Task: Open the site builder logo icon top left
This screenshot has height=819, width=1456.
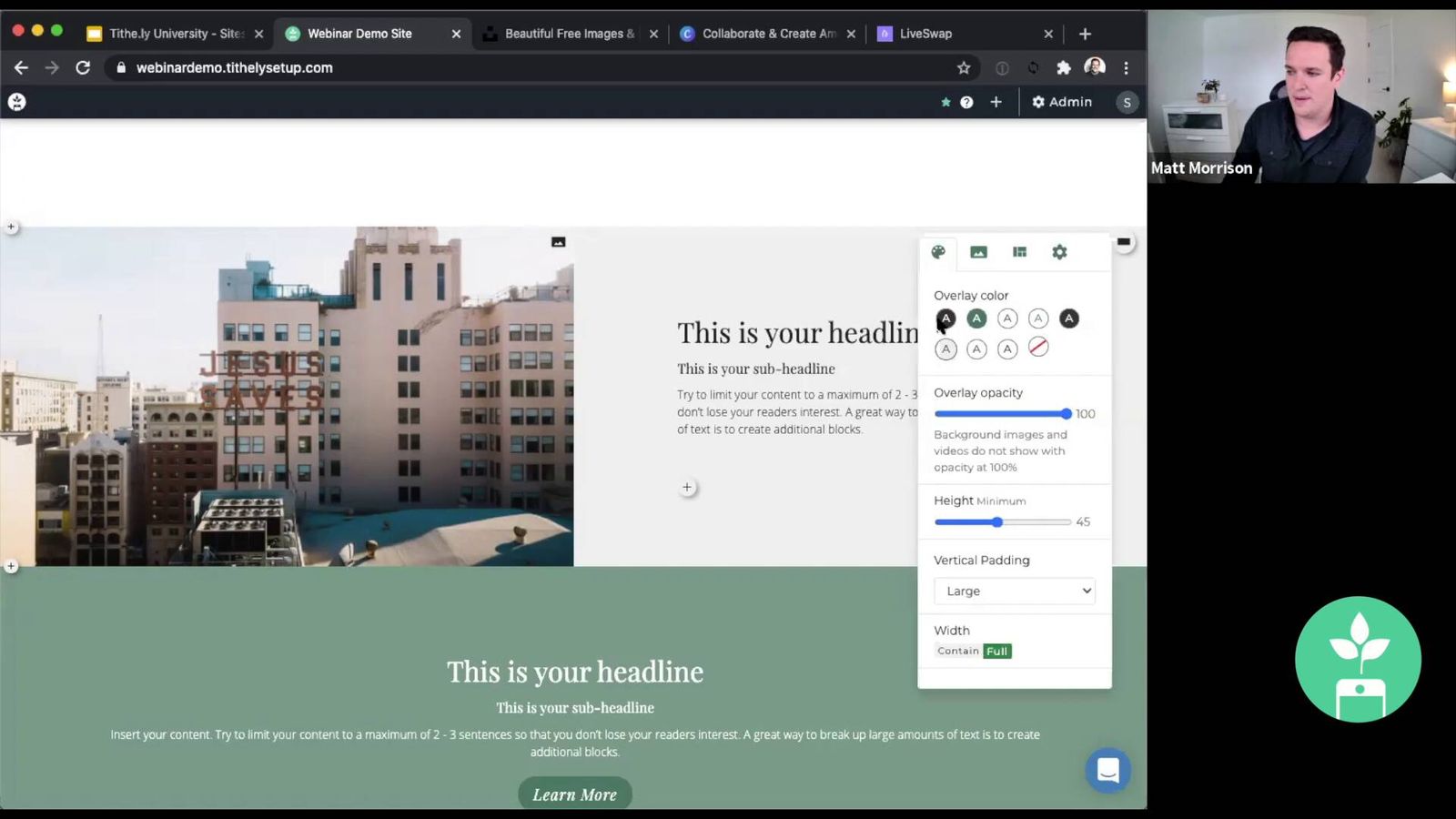Action: click(x=16, y=102)
